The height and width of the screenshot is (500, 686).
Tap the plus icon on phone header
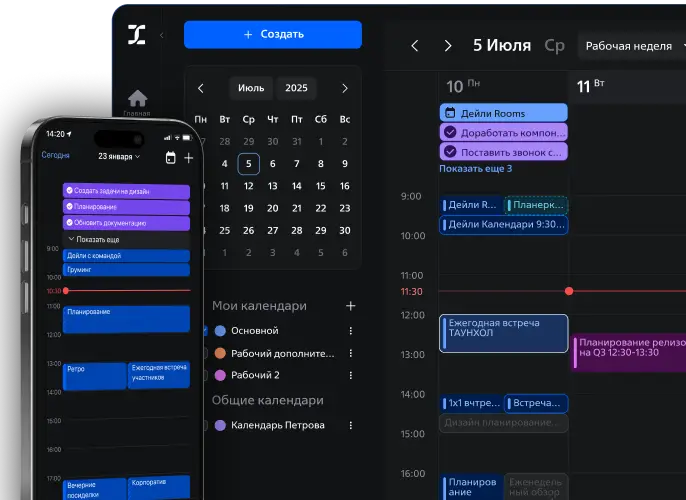pyautogui.click(x=189, y=158)
